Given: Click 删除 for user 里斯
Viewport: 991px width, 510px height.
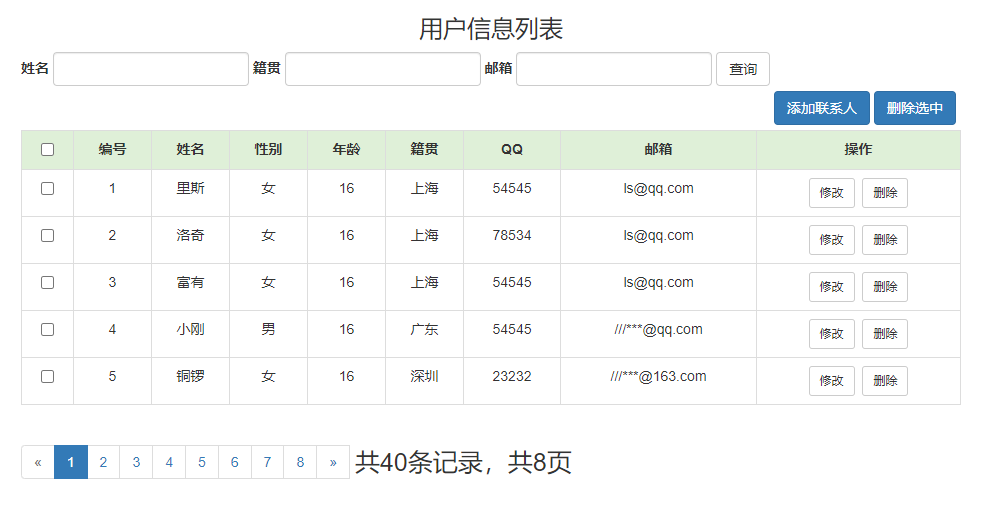Looking at the screenshot, I should [x=885, y=193].
